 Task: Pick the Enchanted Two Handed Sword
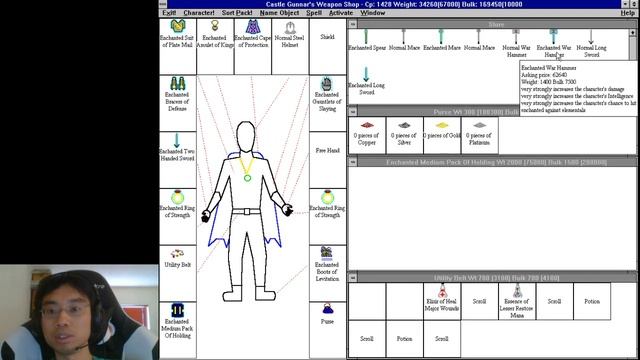pyautogui.click(x=178, y=160)
